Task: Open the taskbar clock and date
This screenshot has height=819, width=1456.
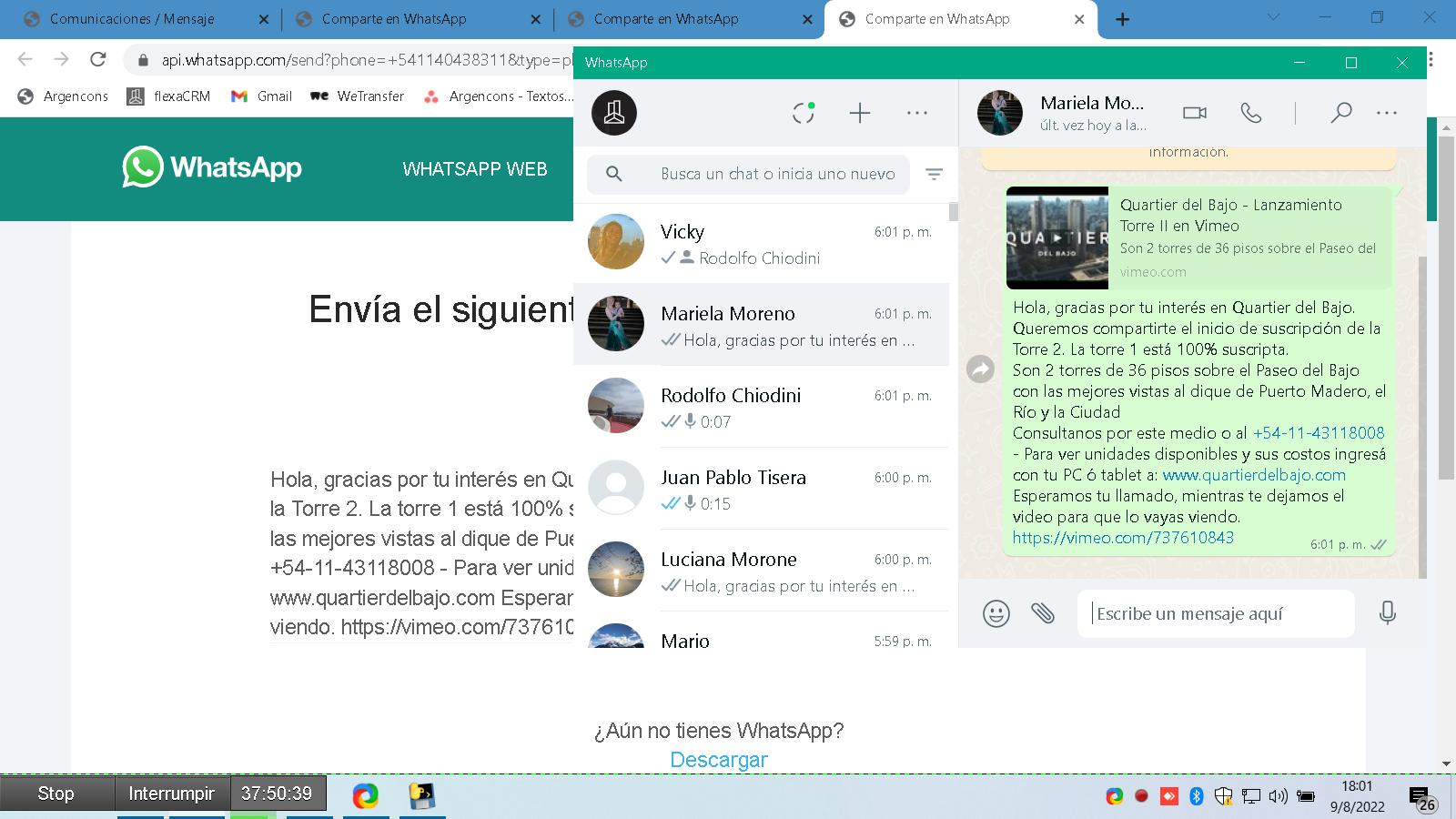Action: click(x=1357, y=796)
